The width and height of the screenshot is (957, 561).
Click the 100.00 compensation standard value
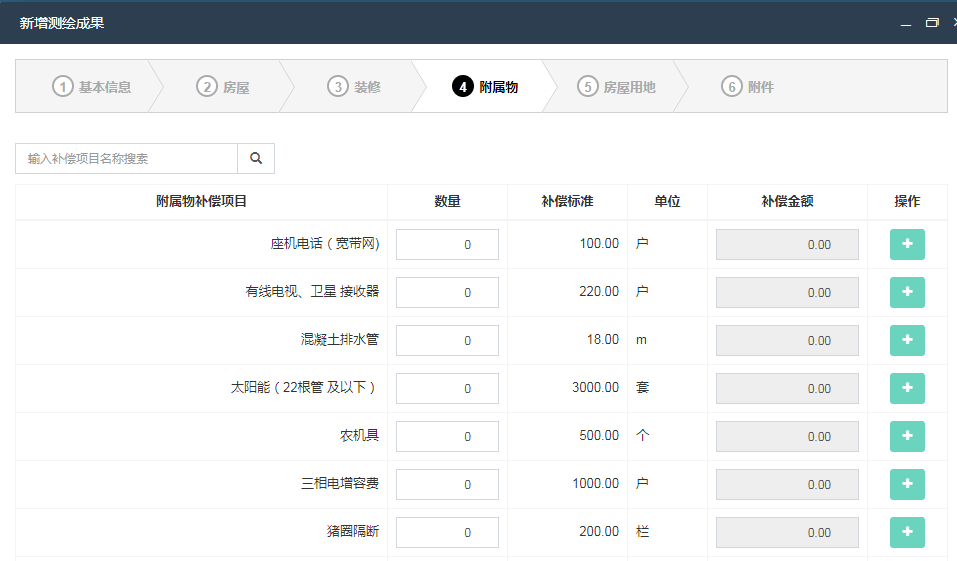click(x=599, y=244)
